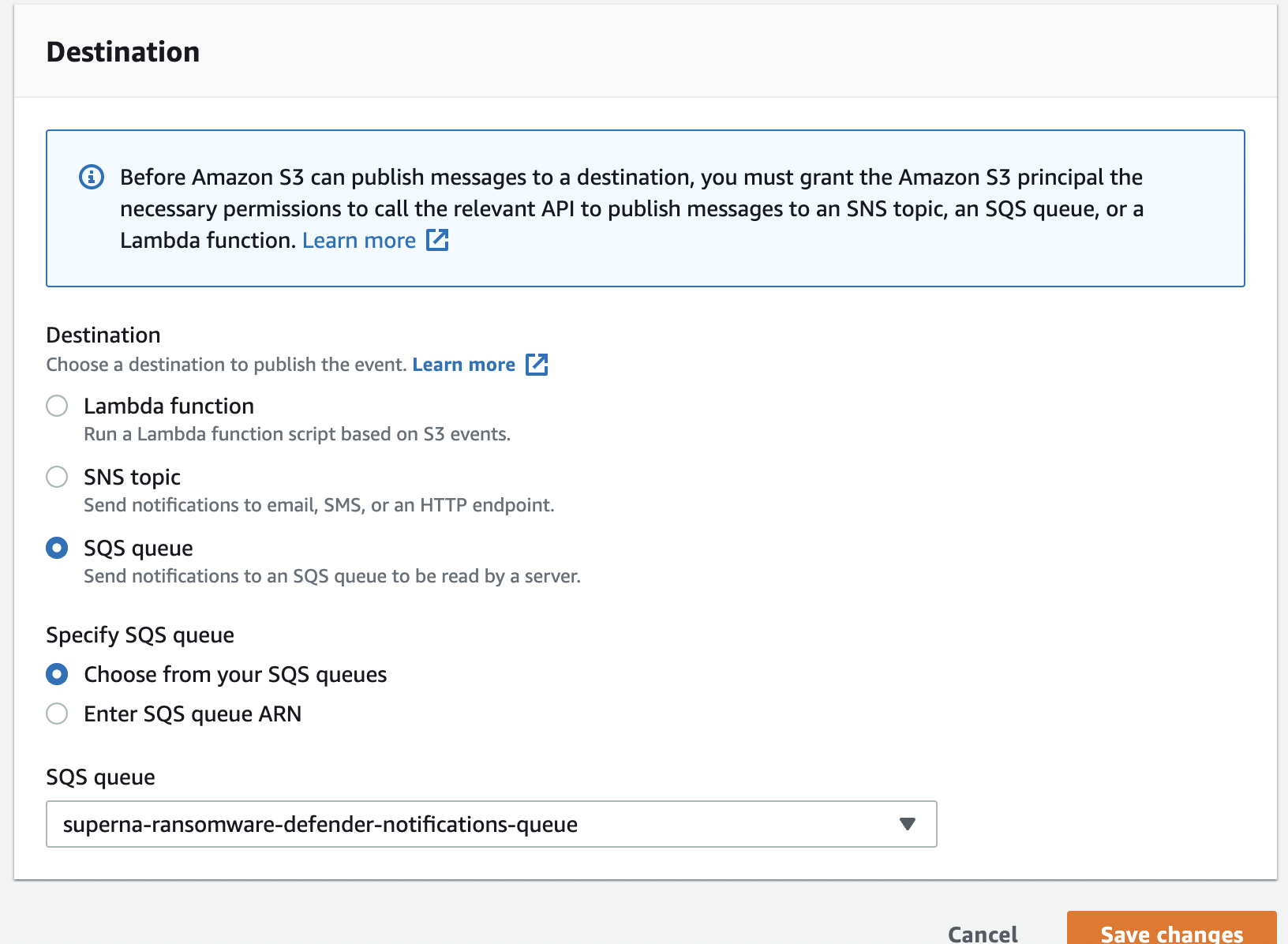Image resolution: width=1288 pixels, height=944 pixels.
Task: Click the blue informational alert box
Action: click(644, 208)
